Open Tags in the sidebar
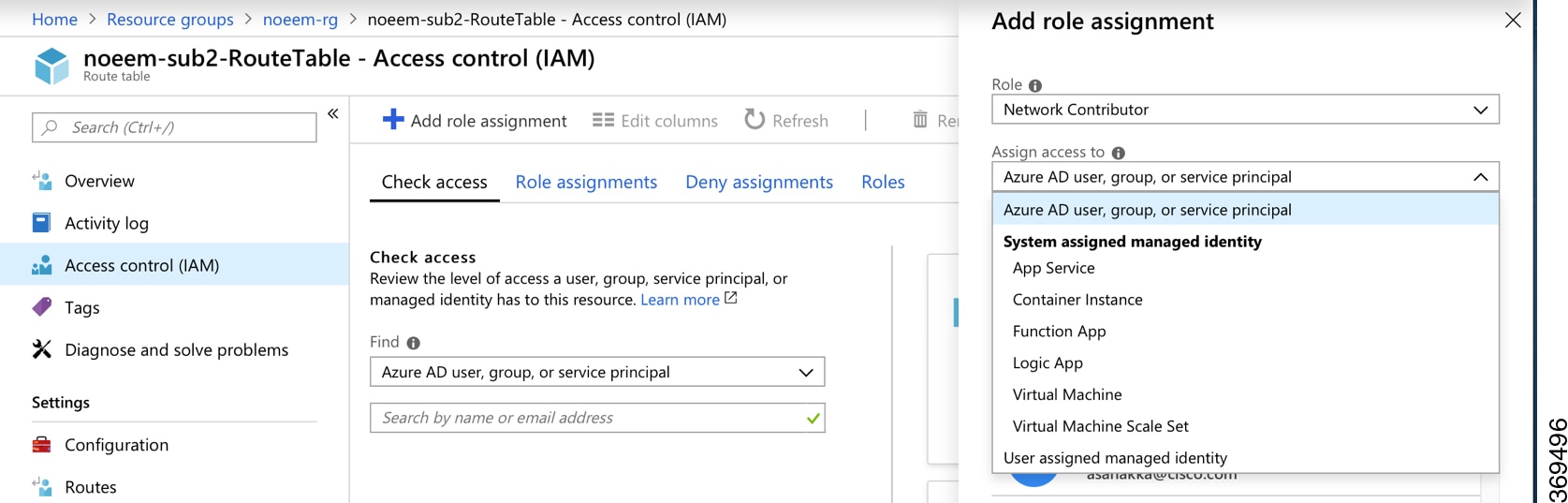Viewport: 1568px width, 503px height. (x=174, y=307)
